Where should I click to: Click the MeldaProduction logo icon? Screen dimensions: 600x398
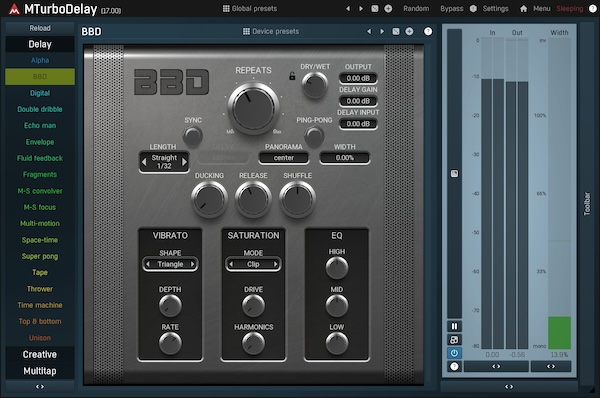tap(14, 9)
